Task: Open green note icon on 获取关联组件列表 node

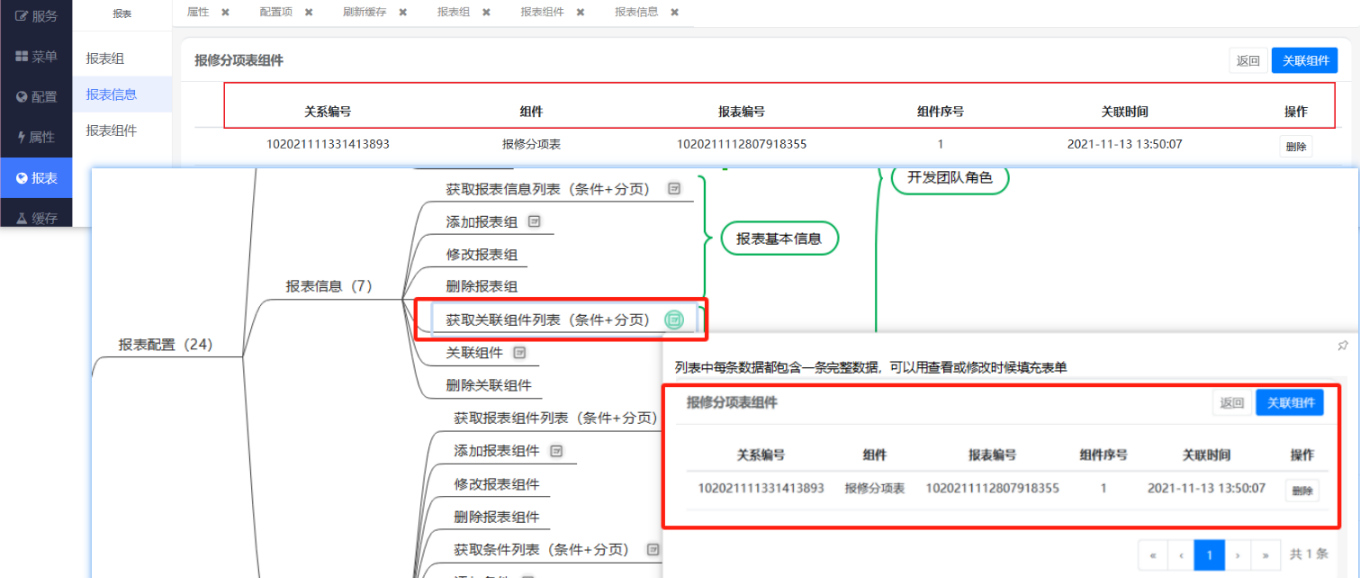Action: 675,320
